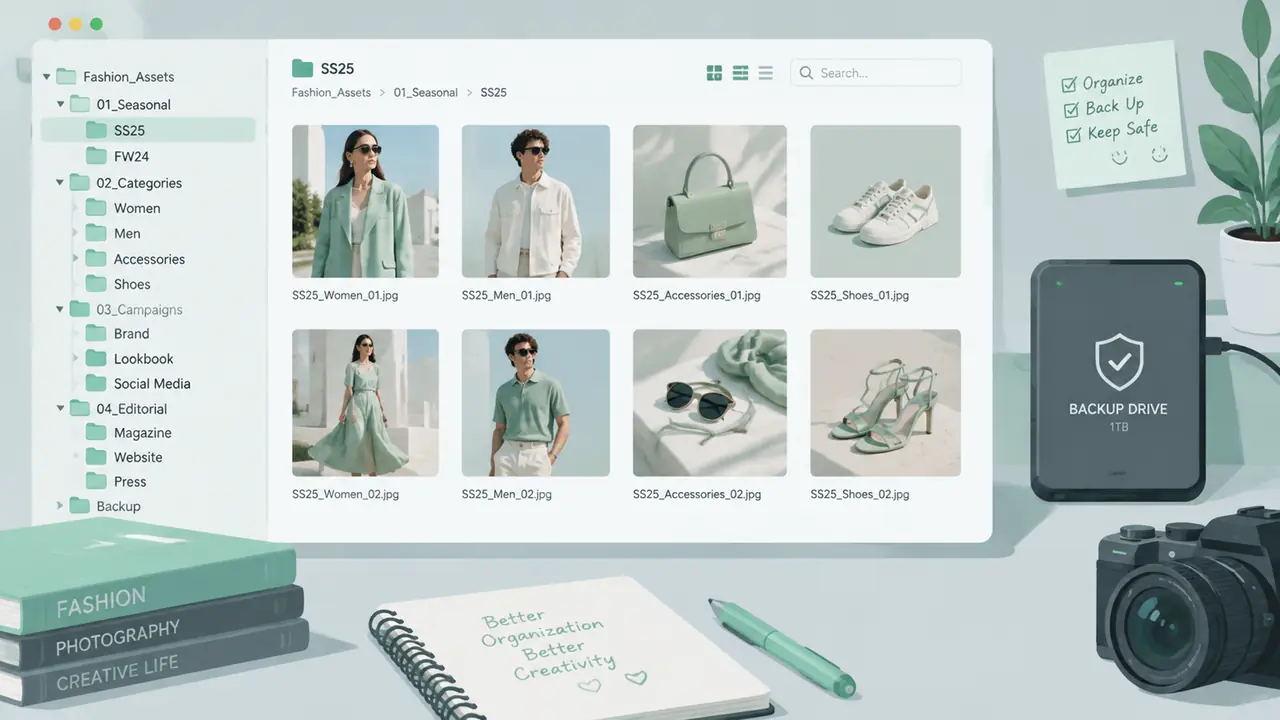1280x720 pixels.
Task: Switch to large grid view icon
Action: [x=714, y=73]
